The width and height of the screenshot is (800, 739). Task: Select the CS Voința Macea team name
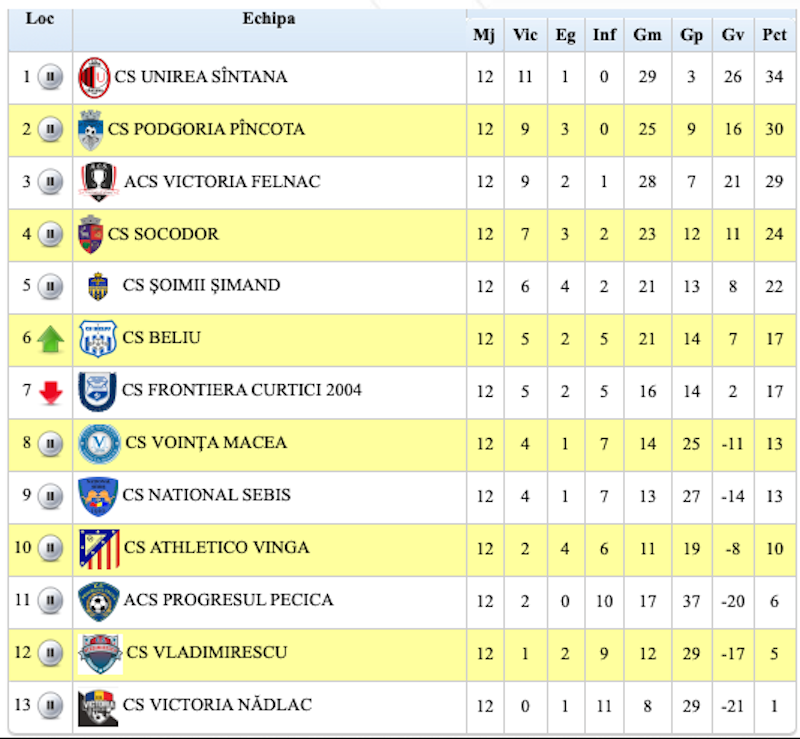205,442
